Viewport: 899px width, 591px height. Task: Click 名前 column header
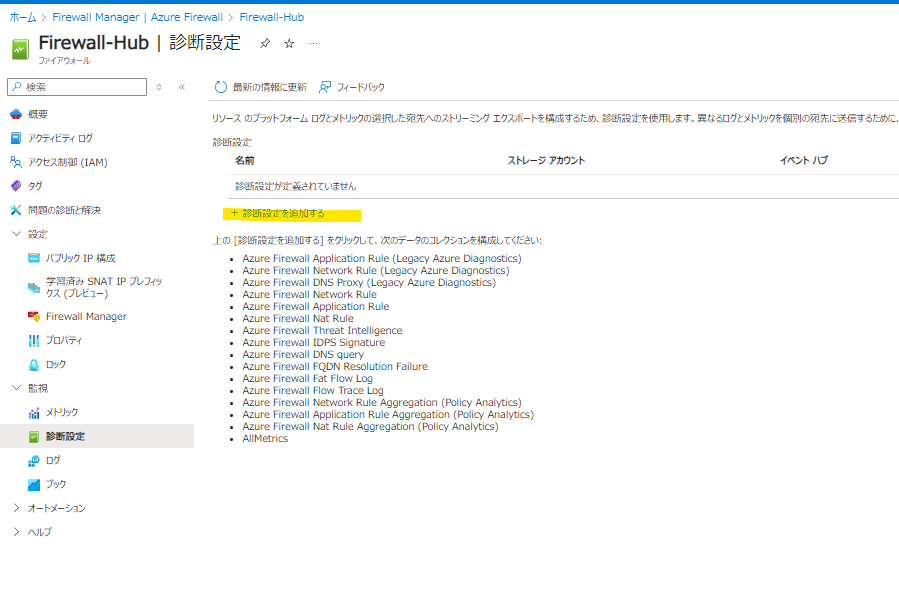pyautogui.click(x=245, y=161)
